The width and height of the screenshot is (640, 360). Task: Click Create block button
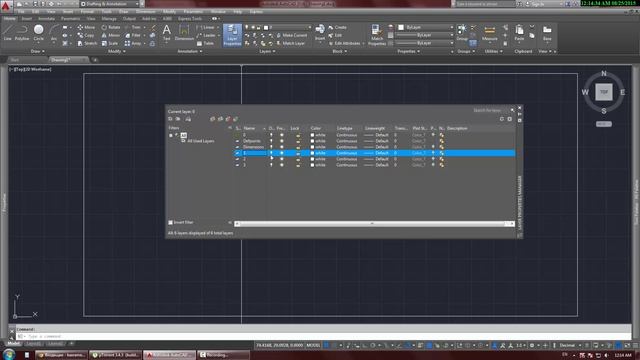(338, 27)
